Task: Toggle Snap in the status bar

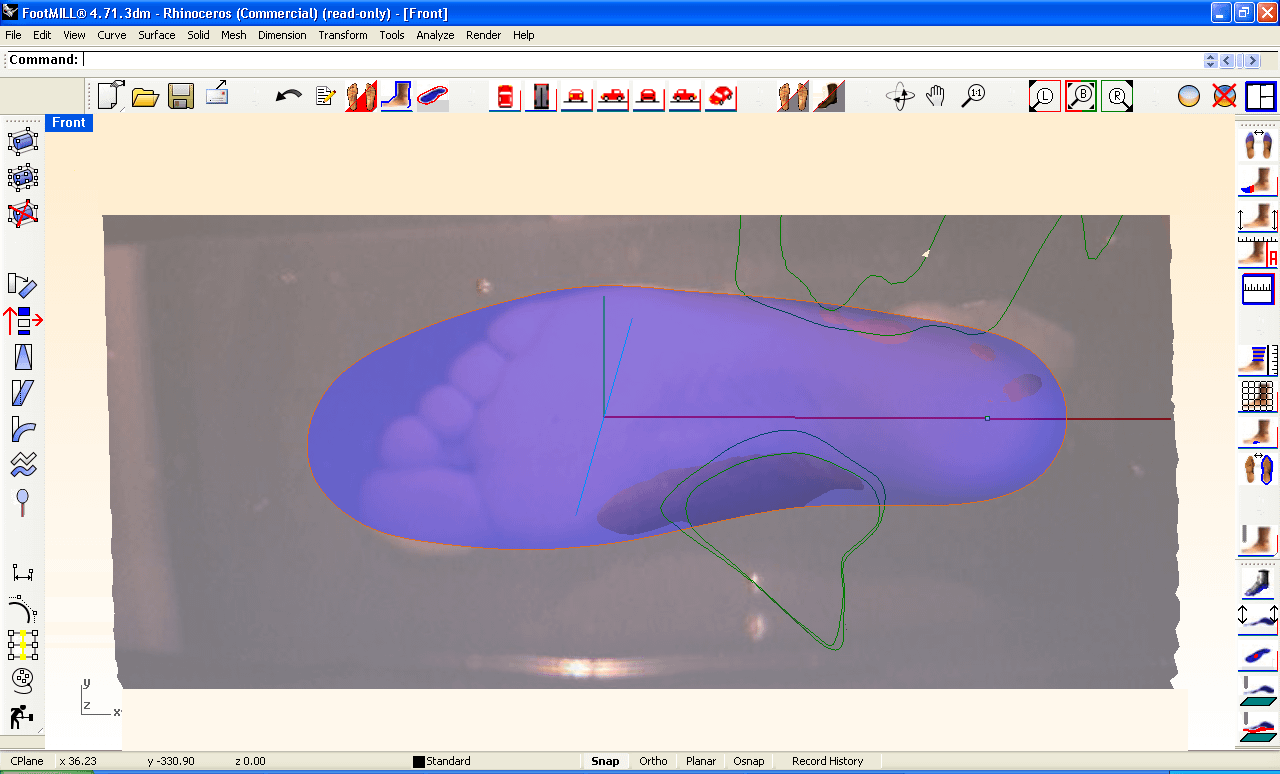Action: pyautogui.click(x=605, y=761)
